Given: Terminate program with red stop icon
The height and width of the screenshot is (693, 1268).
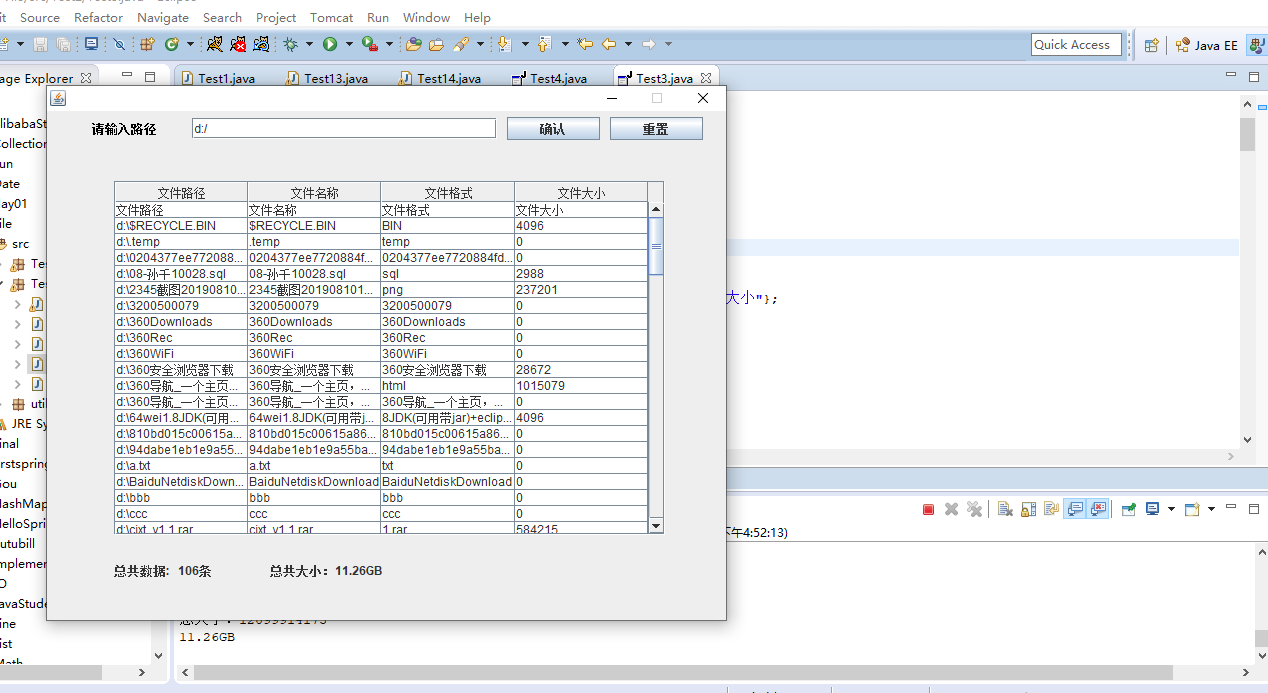Looking at the screenshot, I should click(x=928, y=509).
